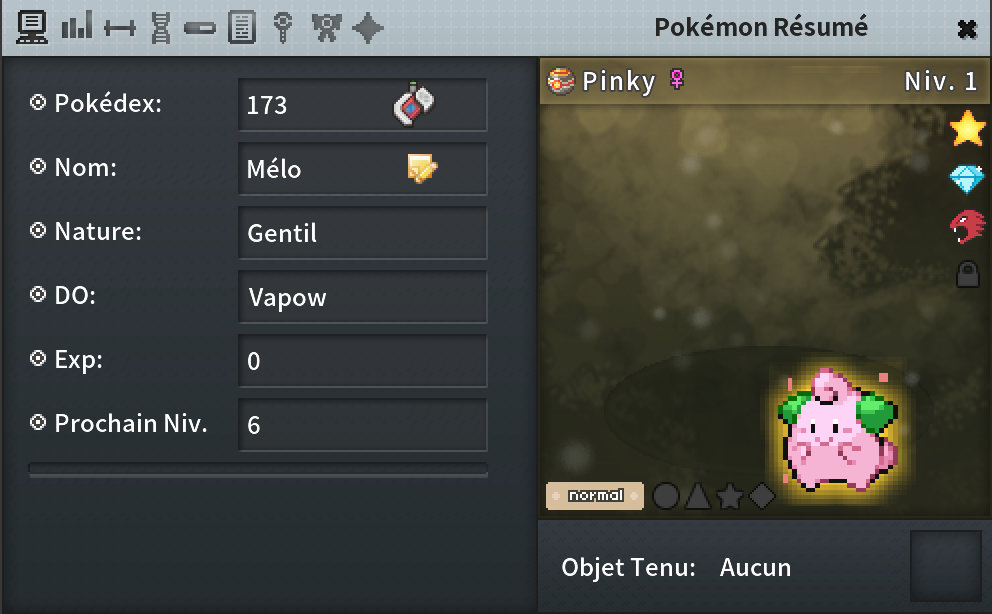Click the normal type badge
Viewport: 992px width, 614px height.
tap(595, 496)
